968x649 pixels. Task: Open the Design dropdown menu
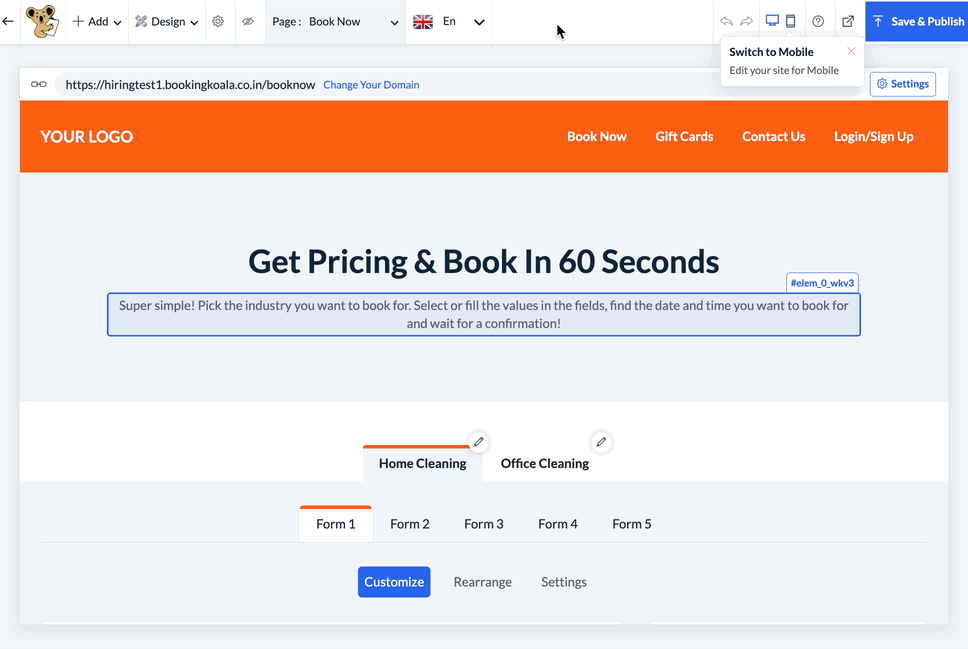166,21
